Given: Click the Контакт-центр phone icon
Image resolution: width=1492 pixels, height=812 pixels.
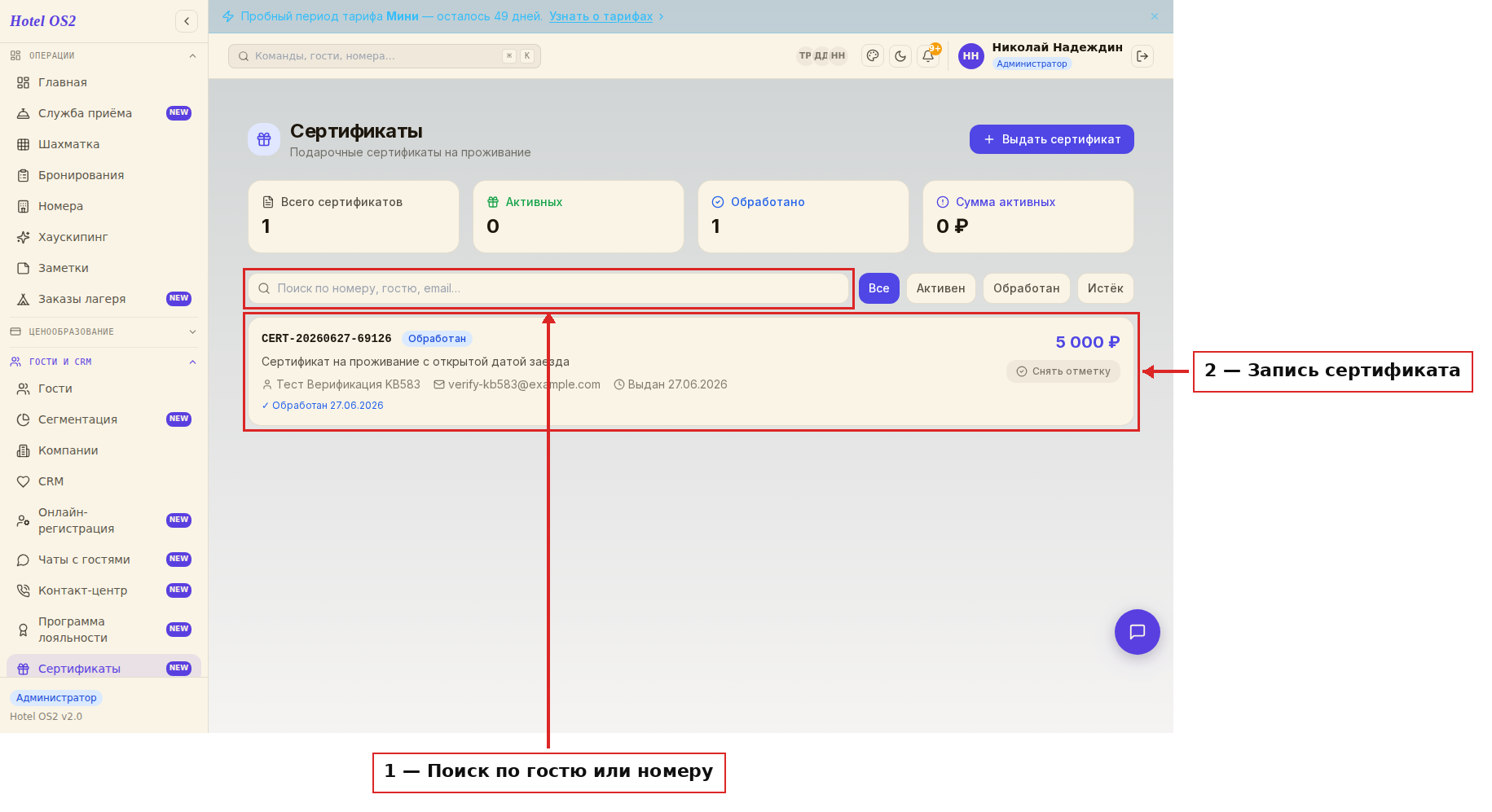Looking at the screenshot, I should pos(24,590).
